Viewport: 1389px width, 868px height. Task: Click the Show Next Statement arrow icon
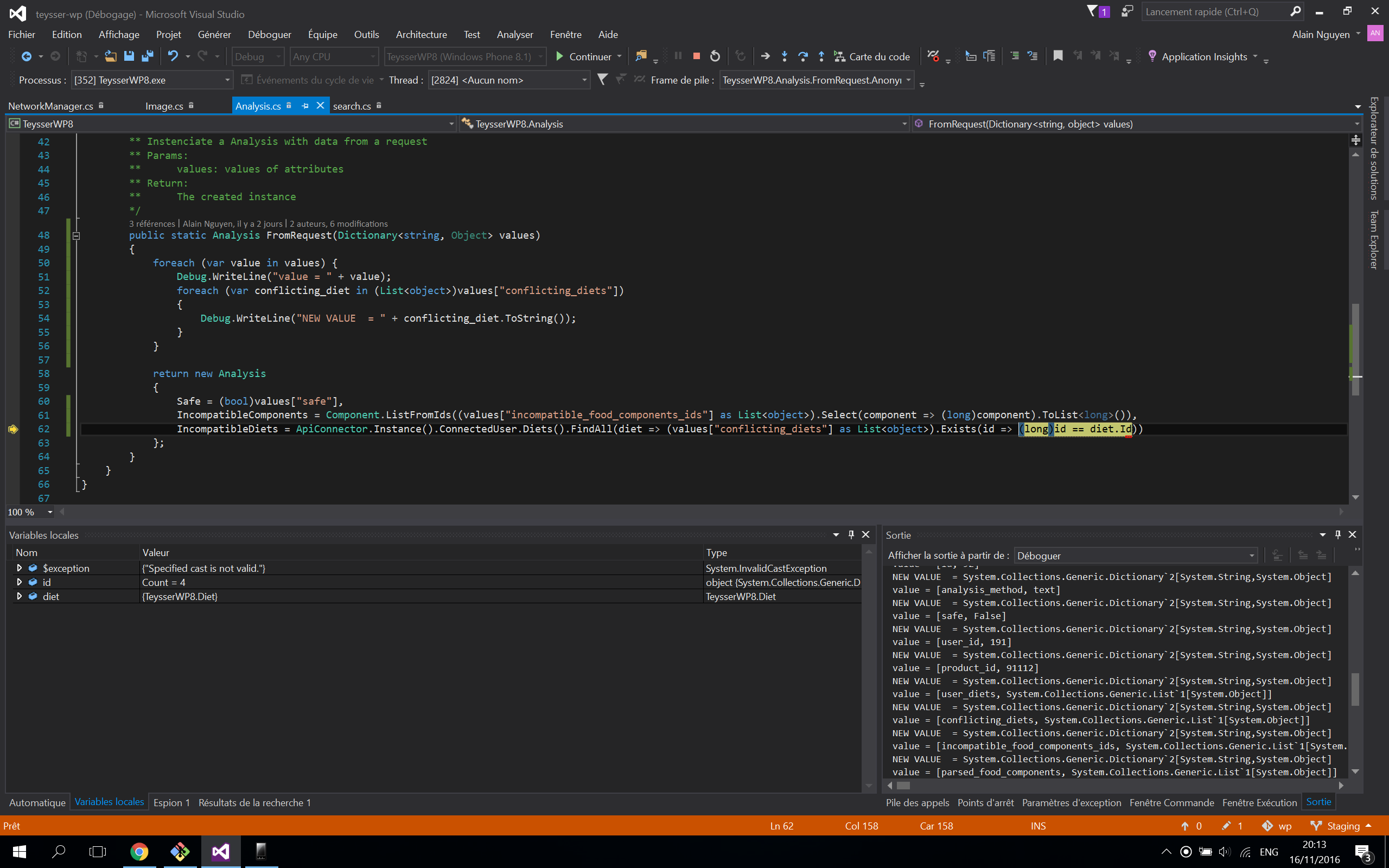765,56
